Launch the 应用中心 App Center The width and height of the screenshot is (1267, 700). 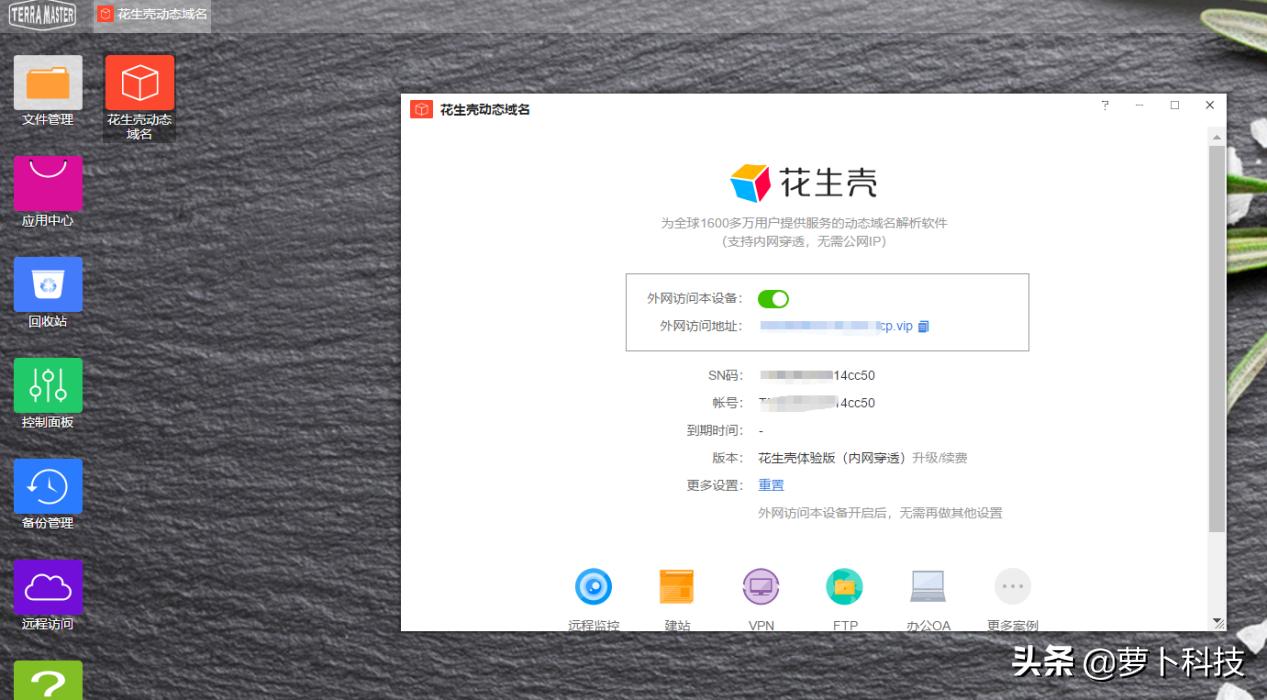47,184
